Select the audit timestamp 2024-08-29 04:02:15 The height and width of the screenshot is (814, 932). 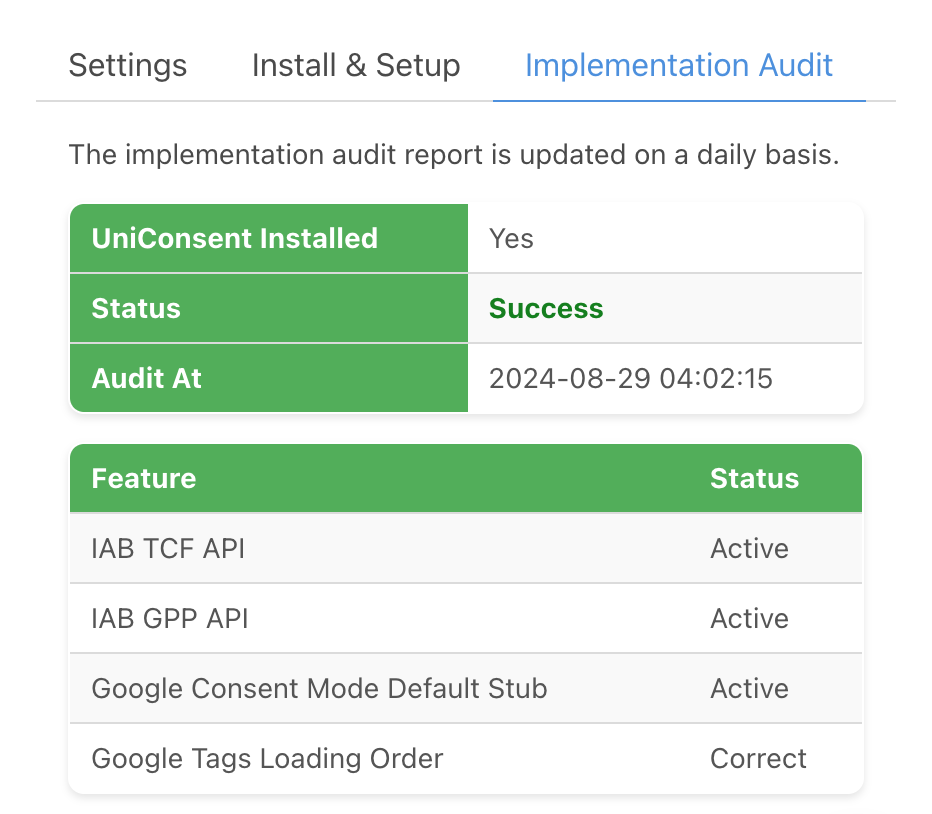pyautogui.click(x=630, y=378)
